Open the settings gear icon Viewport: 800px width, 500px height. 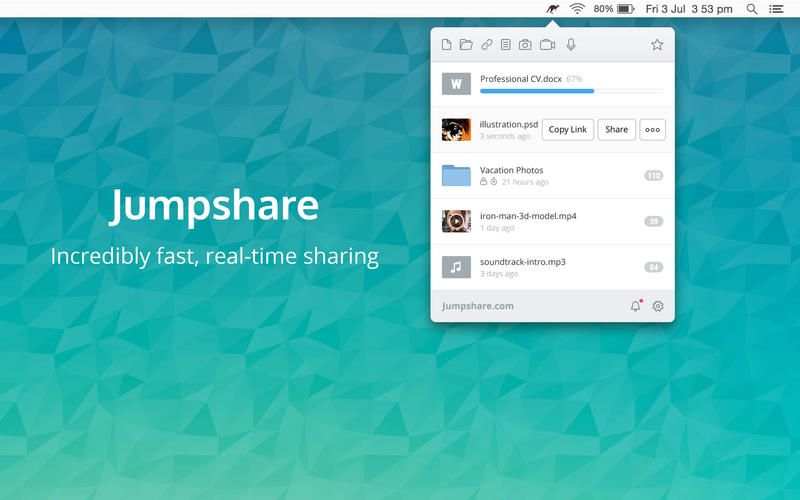[658, 306]
